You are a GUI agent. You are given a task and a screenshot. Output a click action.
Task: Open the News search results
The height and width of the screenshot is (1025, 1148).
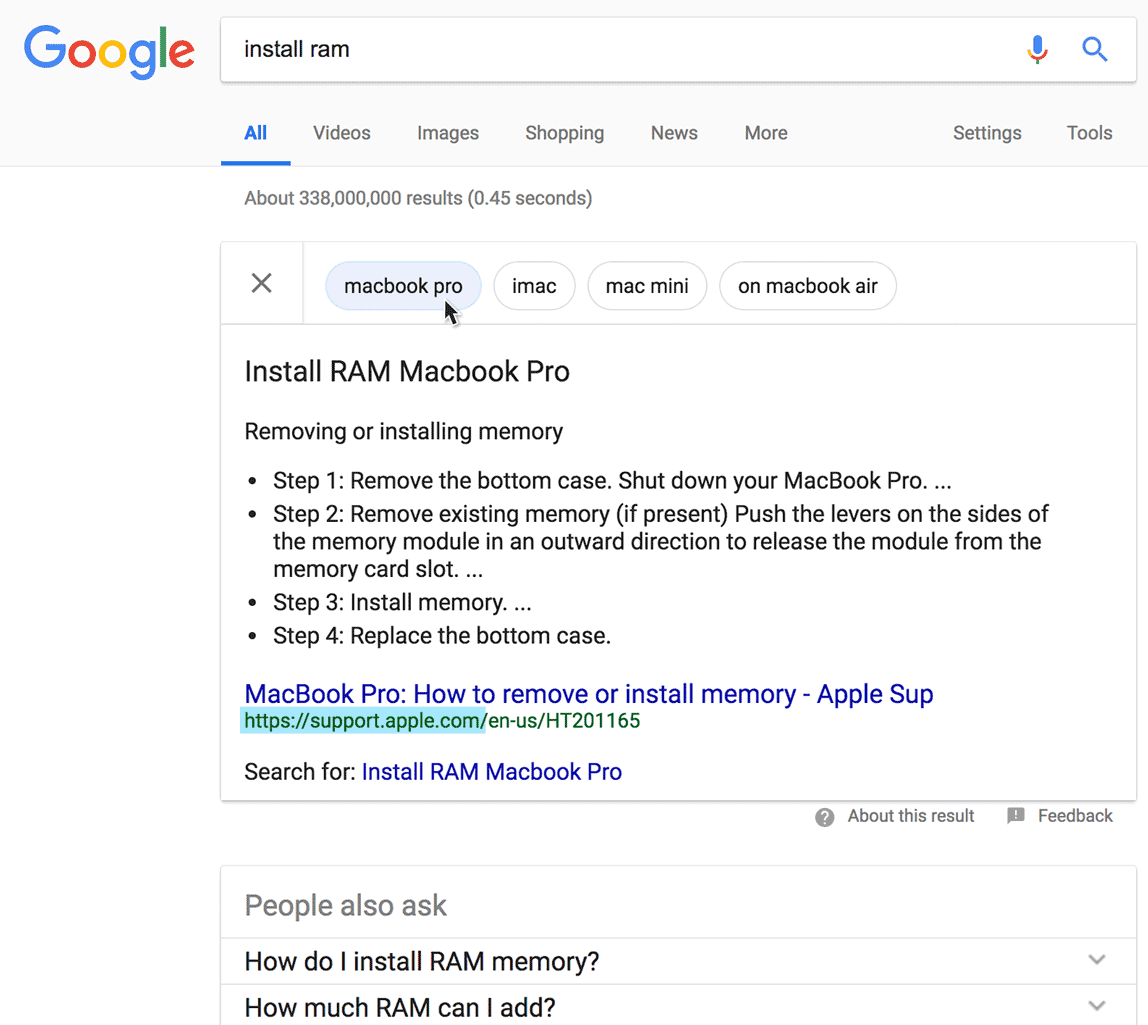(x=674, y=132)
